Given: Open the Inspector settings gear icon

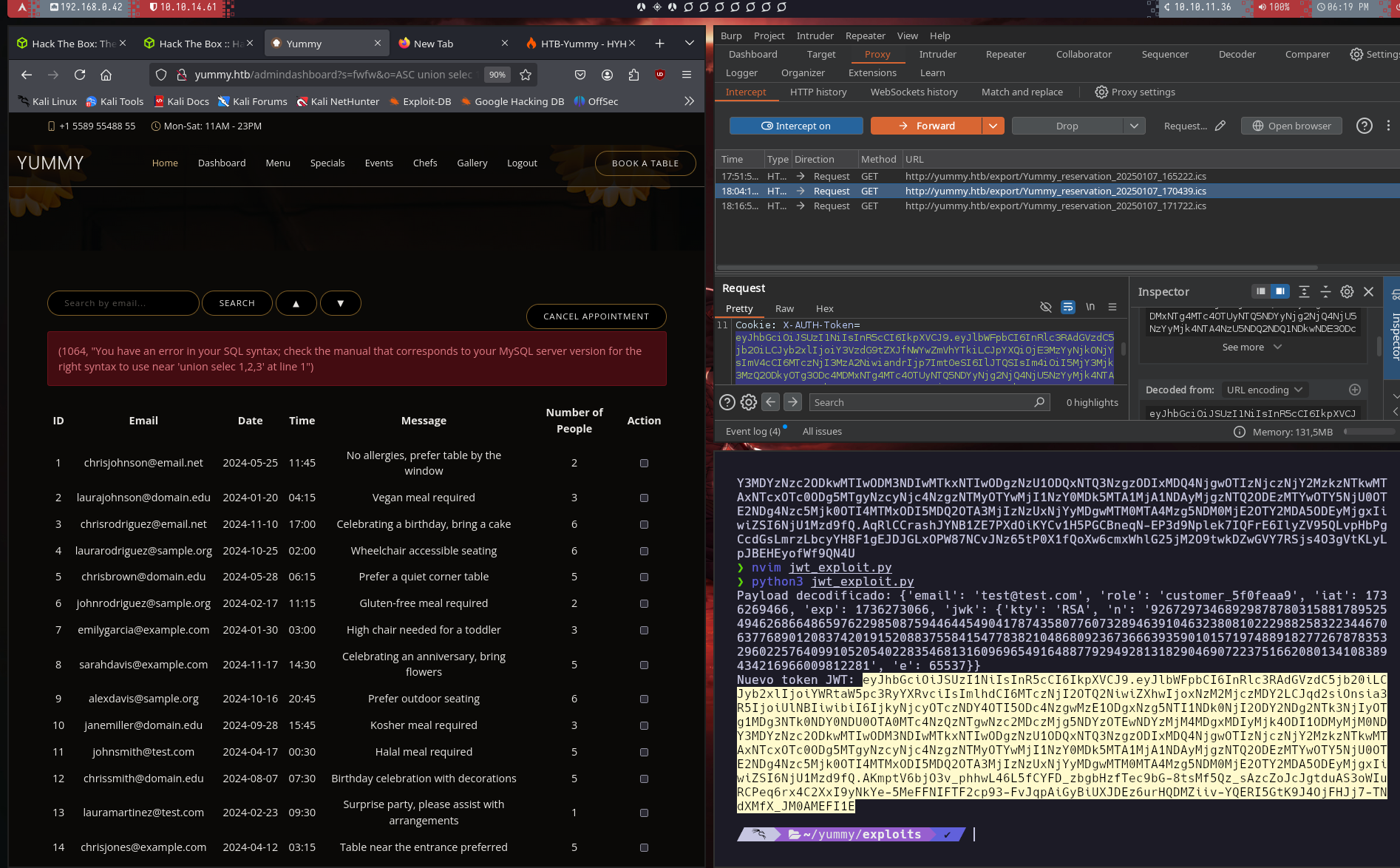Looking at the screenshot, I should click(x=1347, y=291).
